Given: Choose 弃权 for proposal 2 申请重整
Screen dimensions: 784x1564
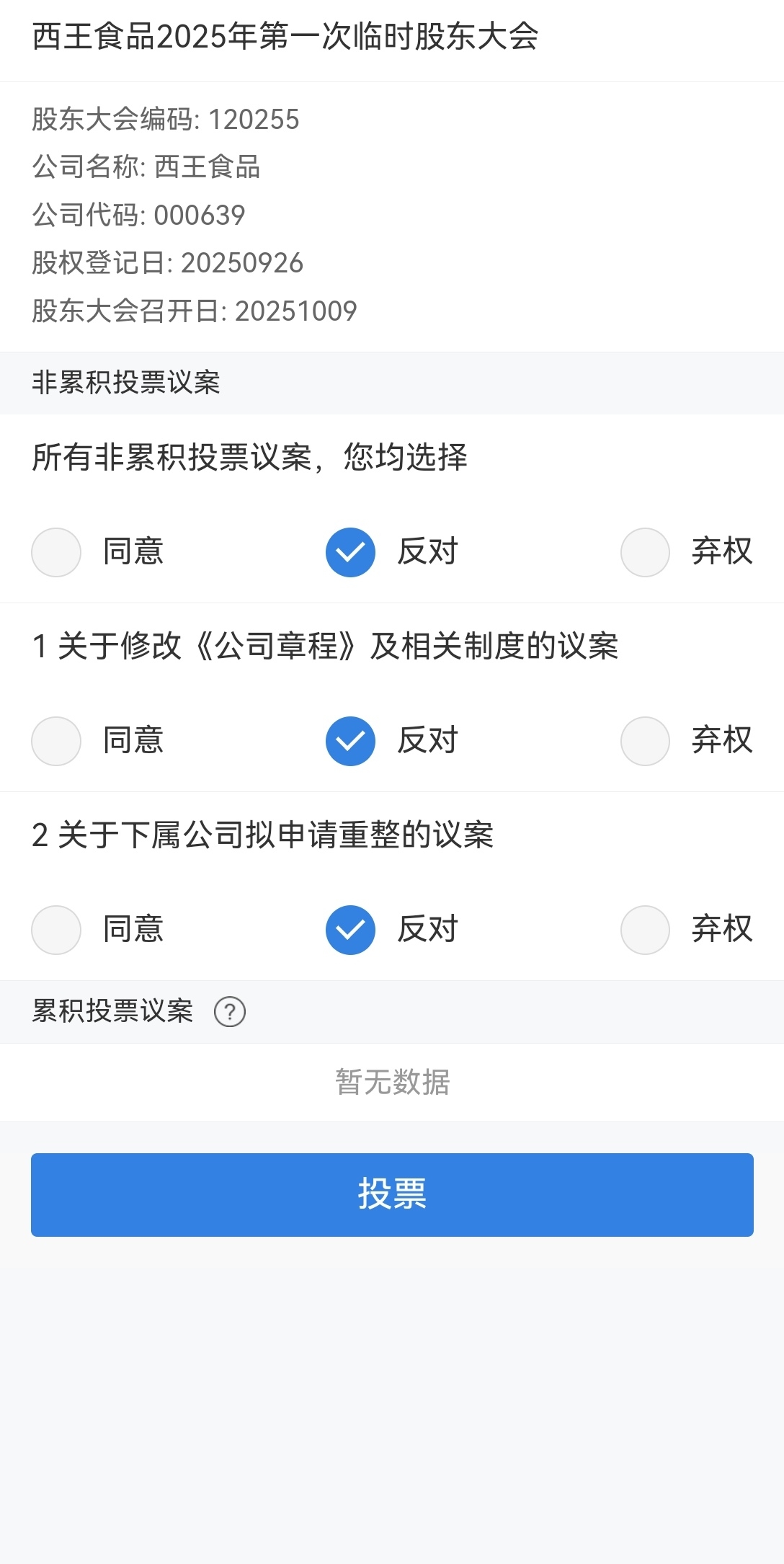Looking at the screenshot, I should pos(645,930).
